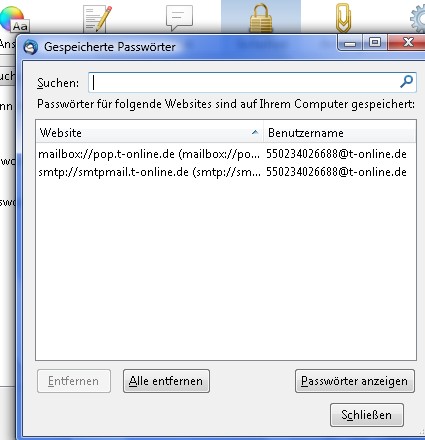Screen dimensions: 425x440
Task: Open the Attachments paperclip pane icon
Action: [344, 18]
